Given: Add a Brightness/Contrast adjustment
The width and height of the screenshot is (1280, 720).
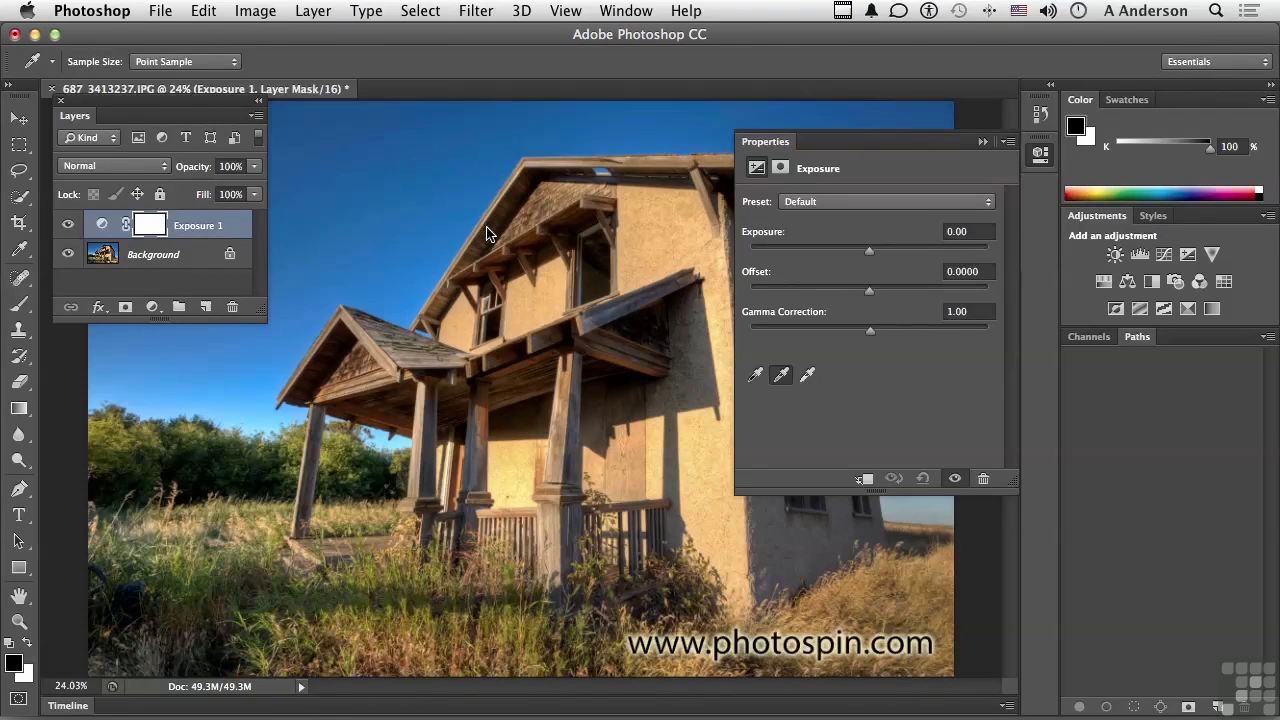Looking at the screenshot, I should click(x=1115, y=255).
